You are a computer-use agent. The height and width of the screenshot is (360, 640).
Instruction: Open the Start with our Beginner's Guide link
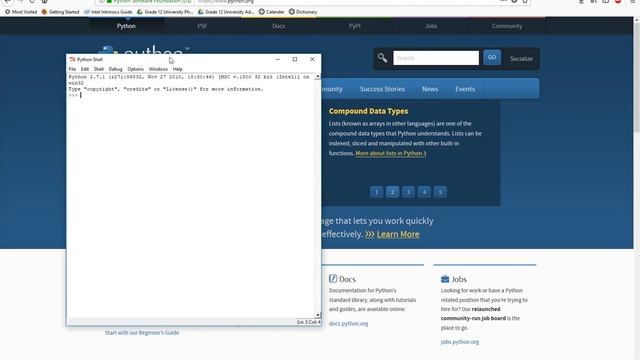142,333
